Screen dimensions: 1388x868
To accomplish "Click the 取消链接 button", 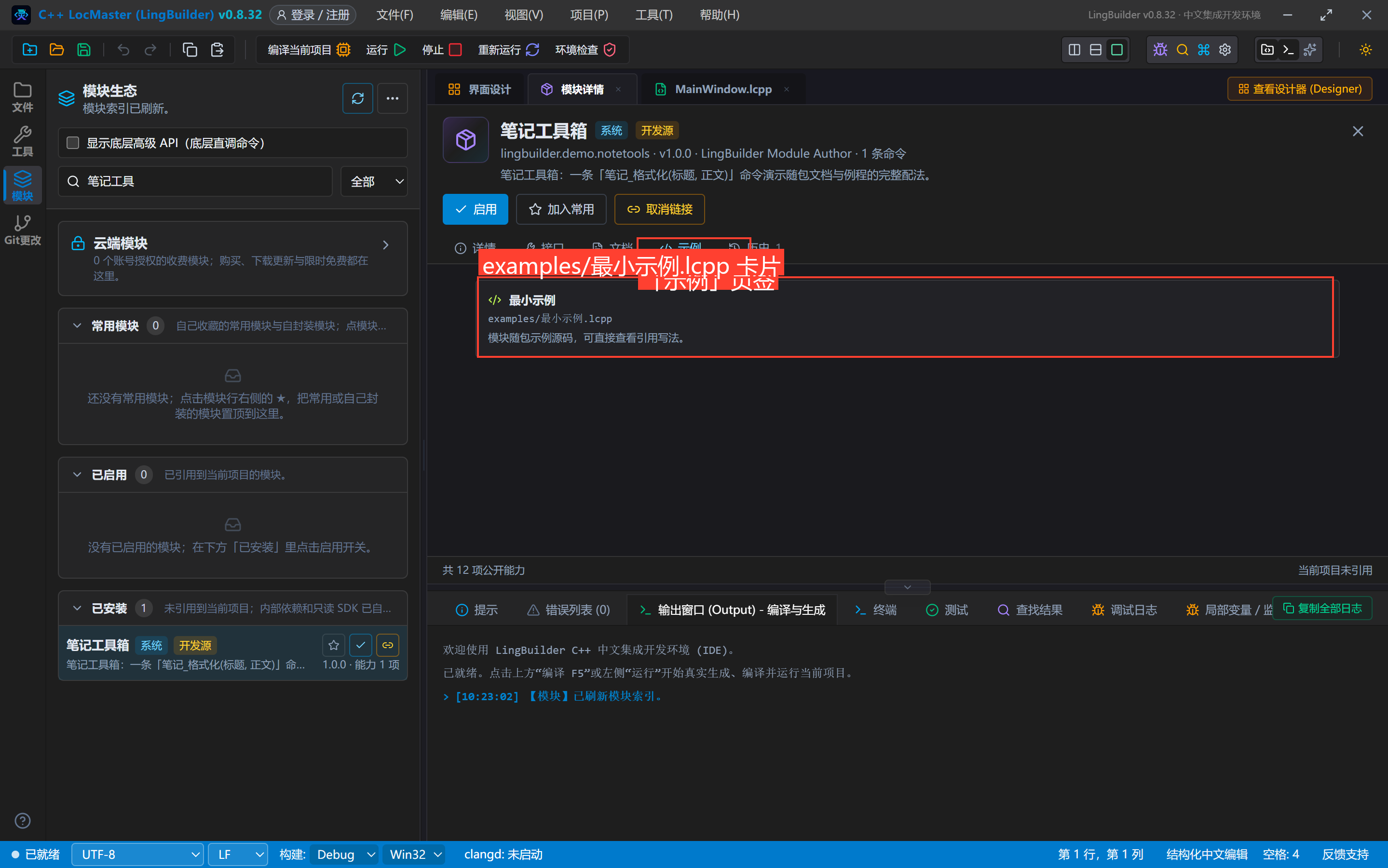I will (660, 209).
